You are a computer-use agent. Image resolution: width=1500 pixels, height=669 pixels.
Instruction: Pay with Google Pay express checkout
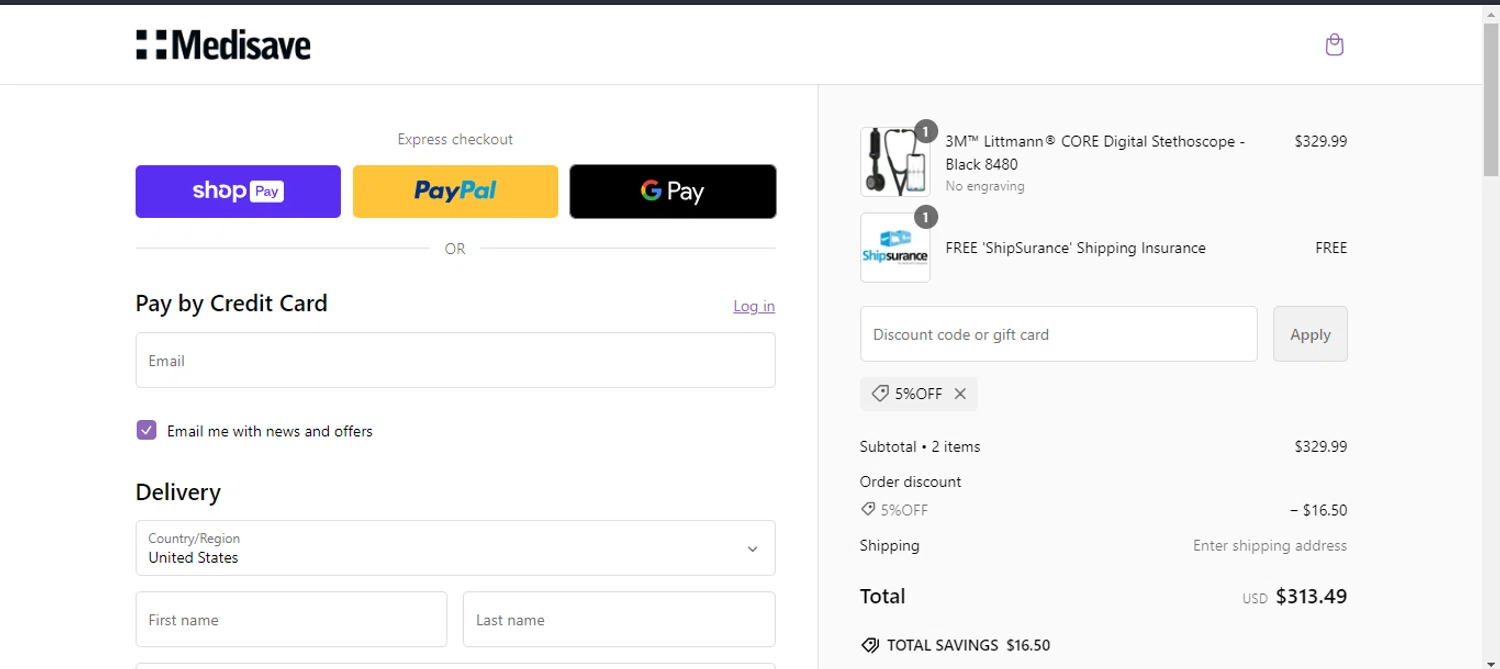coord(673,191)
